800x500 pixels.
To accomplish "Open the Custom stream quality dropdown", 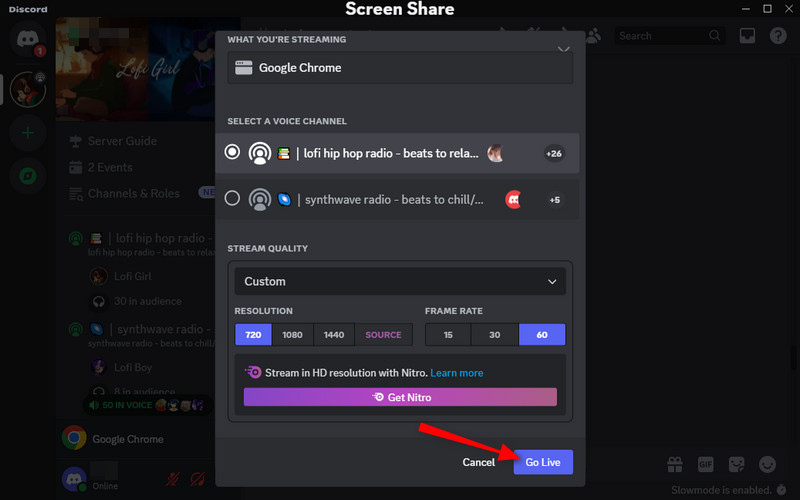I will click(x=400, y=282).
